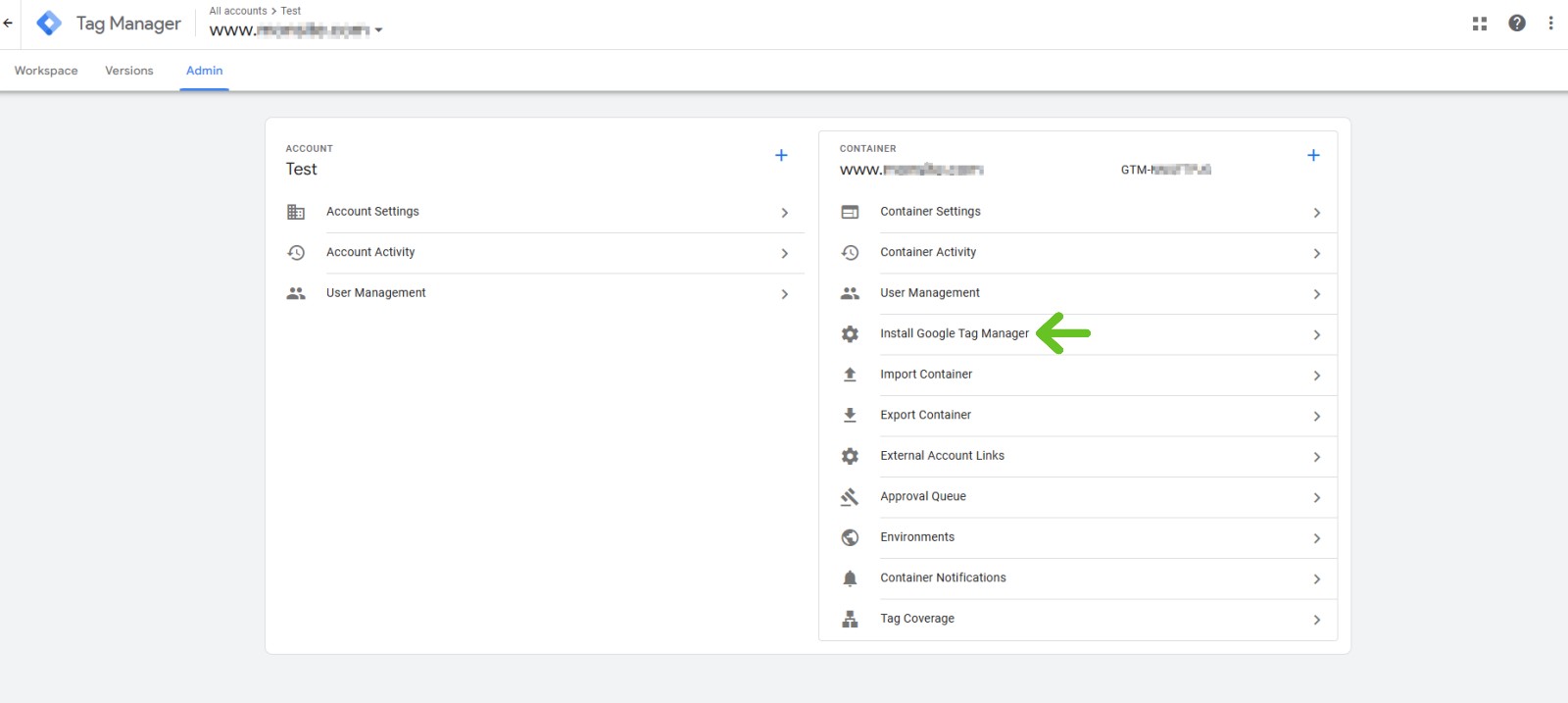The height and width of the screenshot is (703, 1568).
Task: Click the Approval Queue gavel icon
Action: (x=850, y=497)
